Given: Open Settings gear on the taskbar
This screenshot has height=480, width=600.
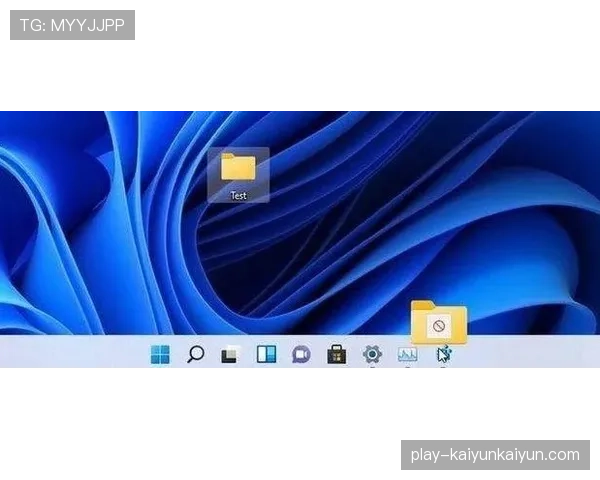Looking at the screenshot, I should [372, 354].
